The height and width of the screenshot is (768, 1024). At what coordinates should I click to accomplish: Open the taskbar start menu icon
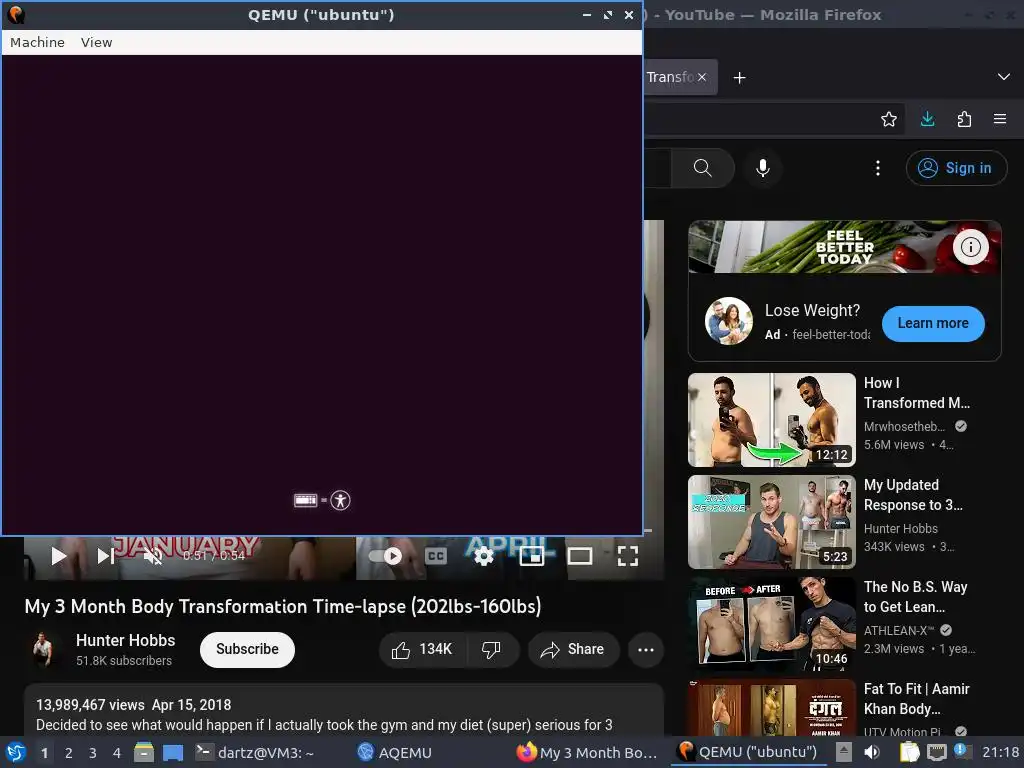pos(16,752)
